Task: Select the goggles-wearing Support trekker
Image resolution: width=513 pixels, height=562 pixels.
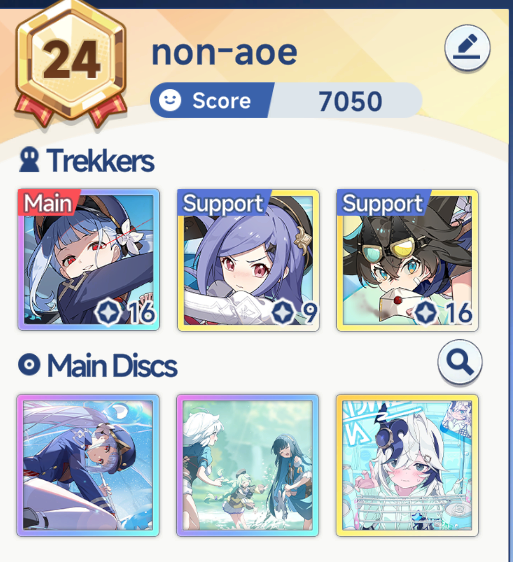Action: click(407, 260)
